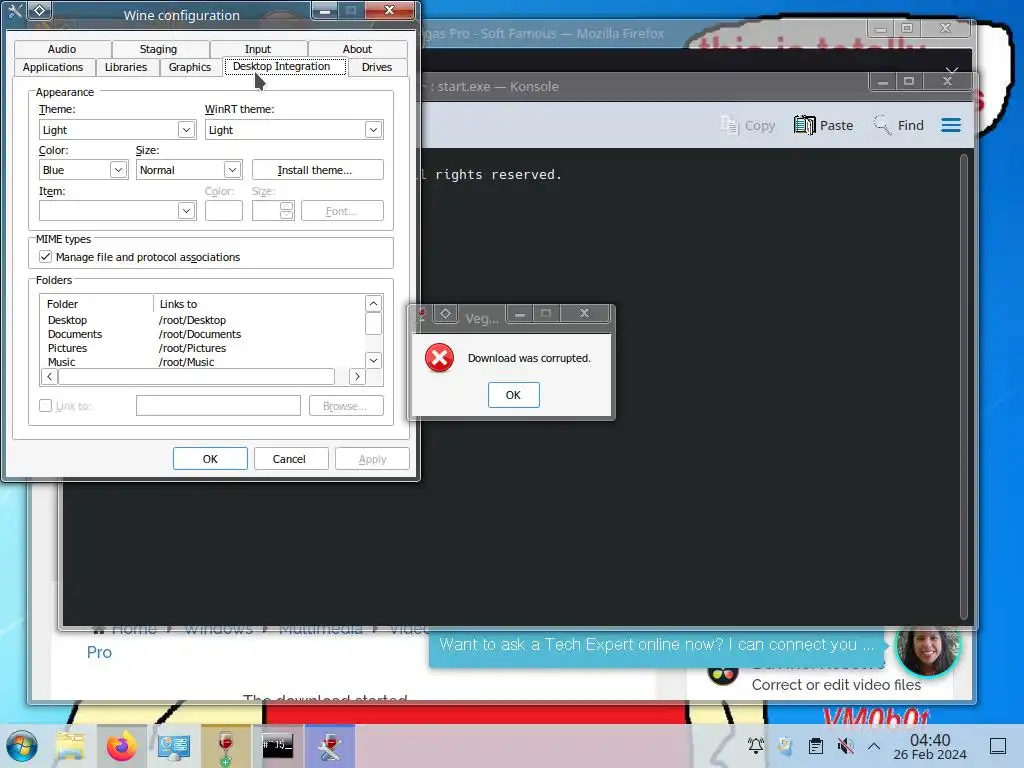Click the Font button
The height and width of the screenshot is (768, 1024).
(342, 211)
